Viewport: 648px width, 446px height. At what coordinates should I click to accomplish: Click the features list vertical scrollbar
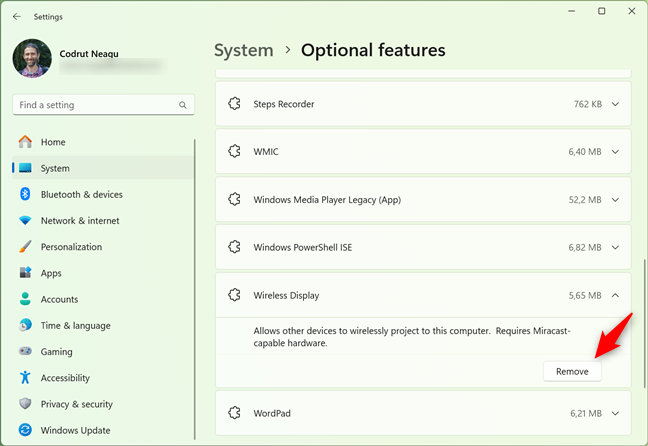click(x=644, y=323)
